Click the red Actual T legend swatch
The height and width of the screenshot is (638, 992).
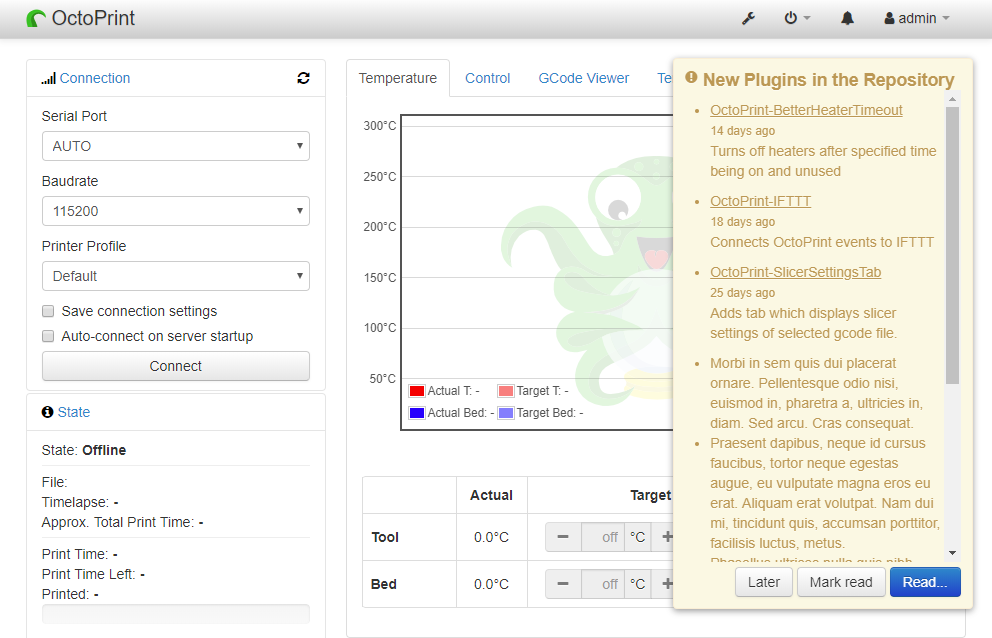417,391
